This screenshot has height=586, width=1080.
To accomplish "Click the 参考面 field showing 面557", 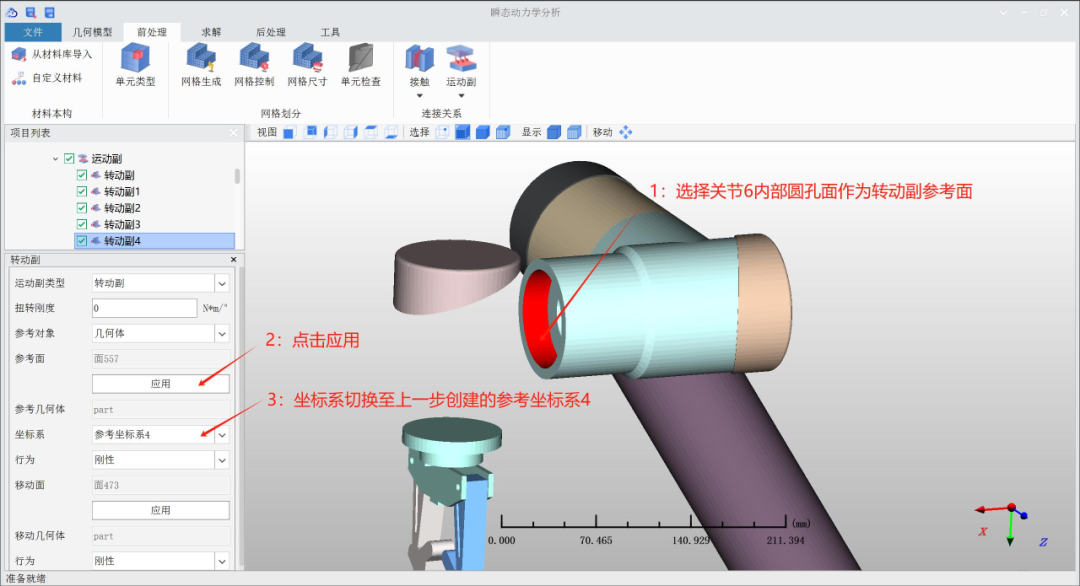I will pos(160,359).
